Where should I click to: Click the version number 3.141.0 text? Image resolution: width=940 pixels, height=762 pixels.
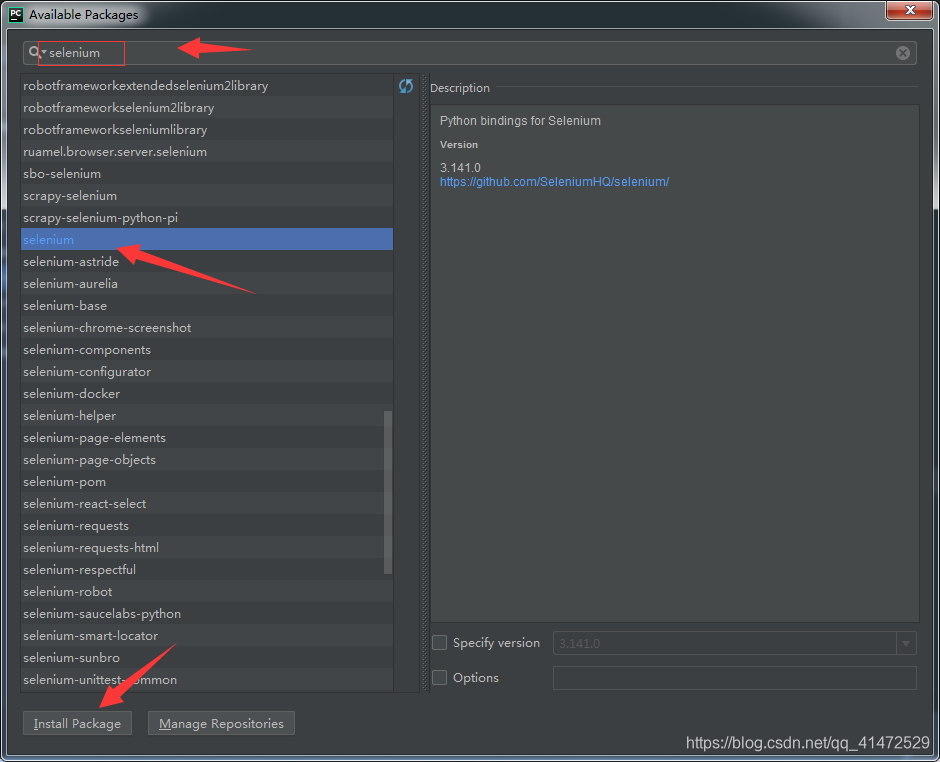click(460, 167)
